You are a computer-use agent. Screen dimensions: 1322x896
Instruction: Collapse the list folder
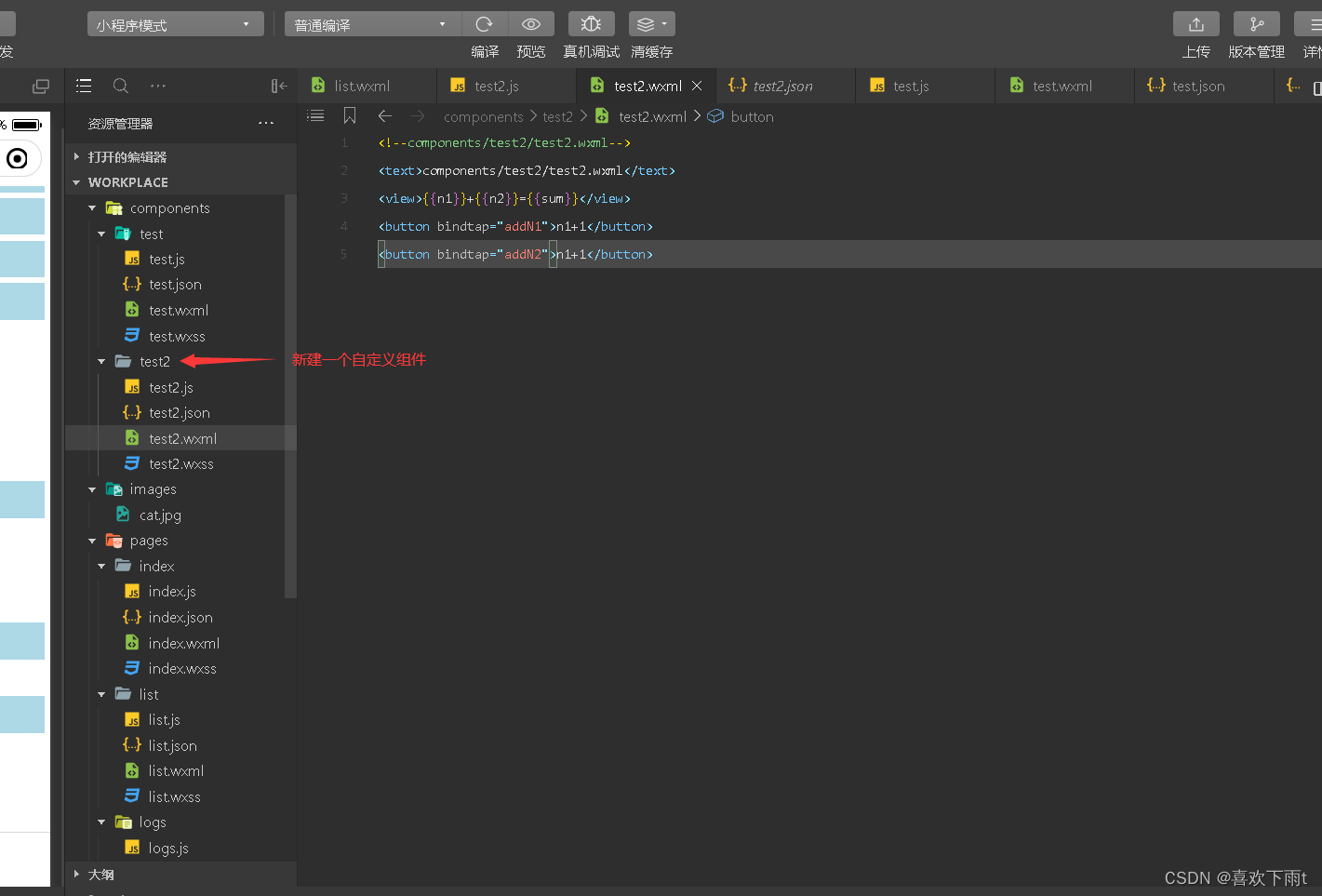point(101,694)
